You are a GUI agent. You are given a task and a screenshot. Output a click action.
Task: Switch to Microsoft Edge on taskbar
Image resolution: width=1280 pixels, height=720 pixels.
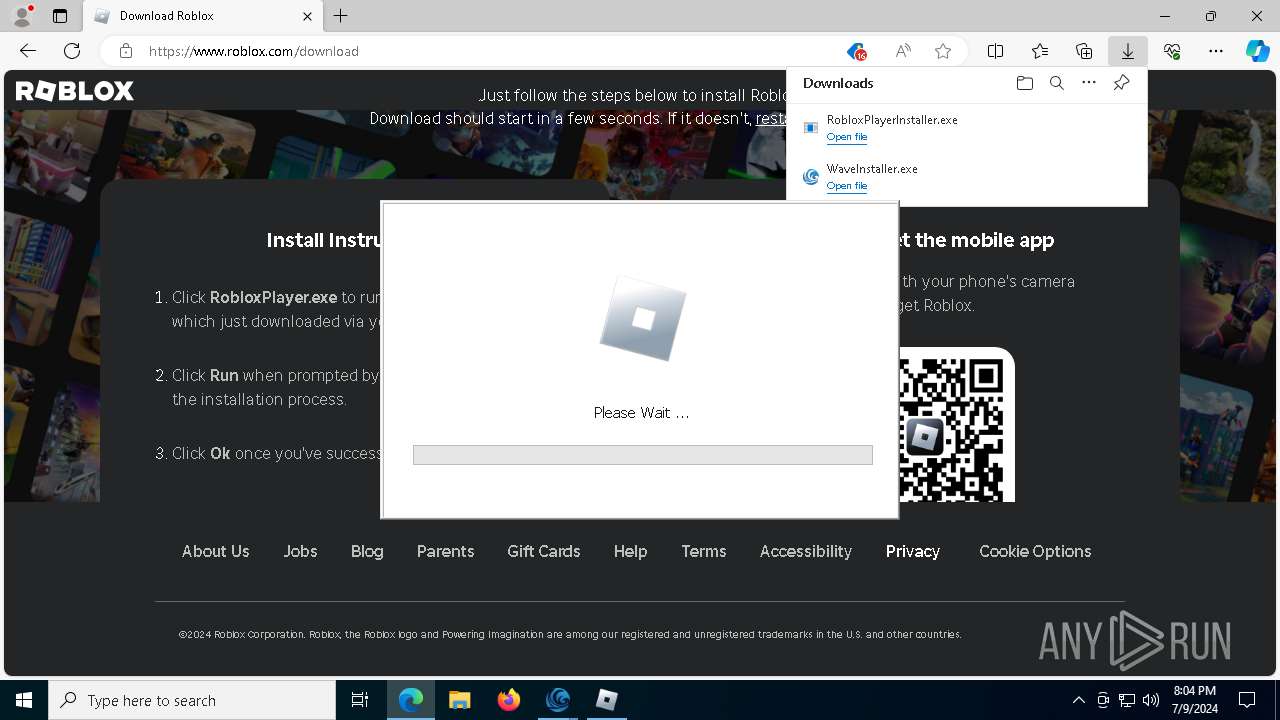(x=411, y=700)
